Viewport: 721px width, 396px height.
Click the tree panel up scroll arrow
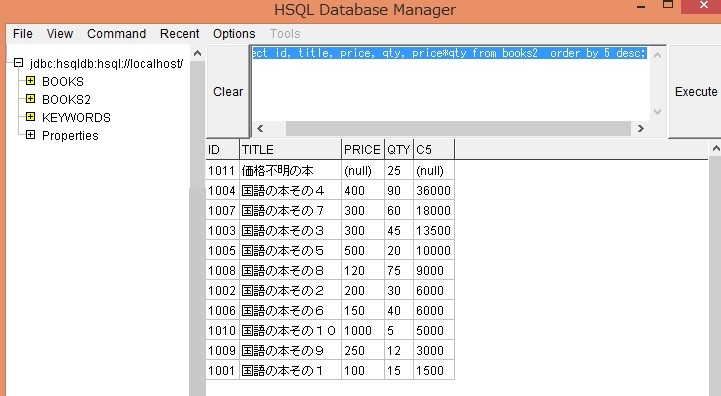point(197,53)
